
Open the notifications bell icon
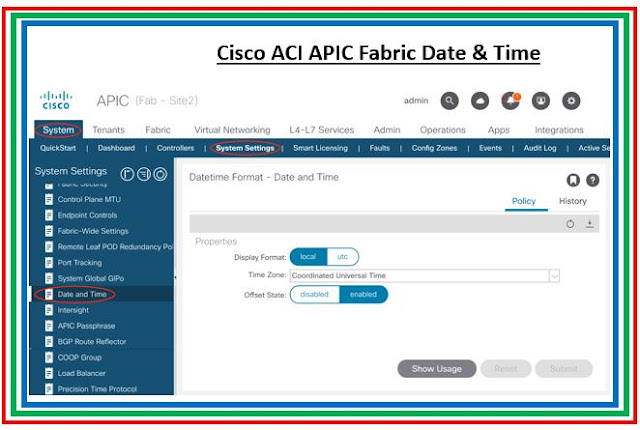(x=510, y=100)
